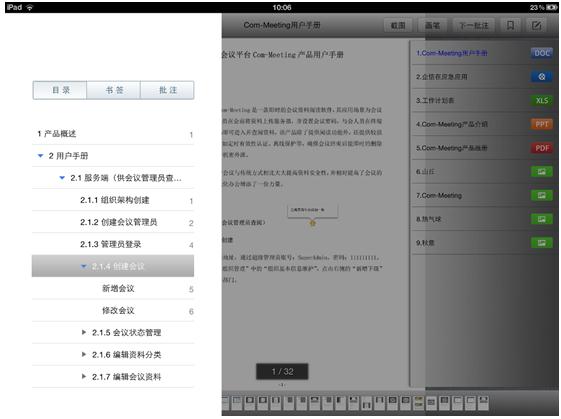Tap the 画笔 brush button
Image resolution: width=561 pixels, height=419 pixels.
point(433,25)
